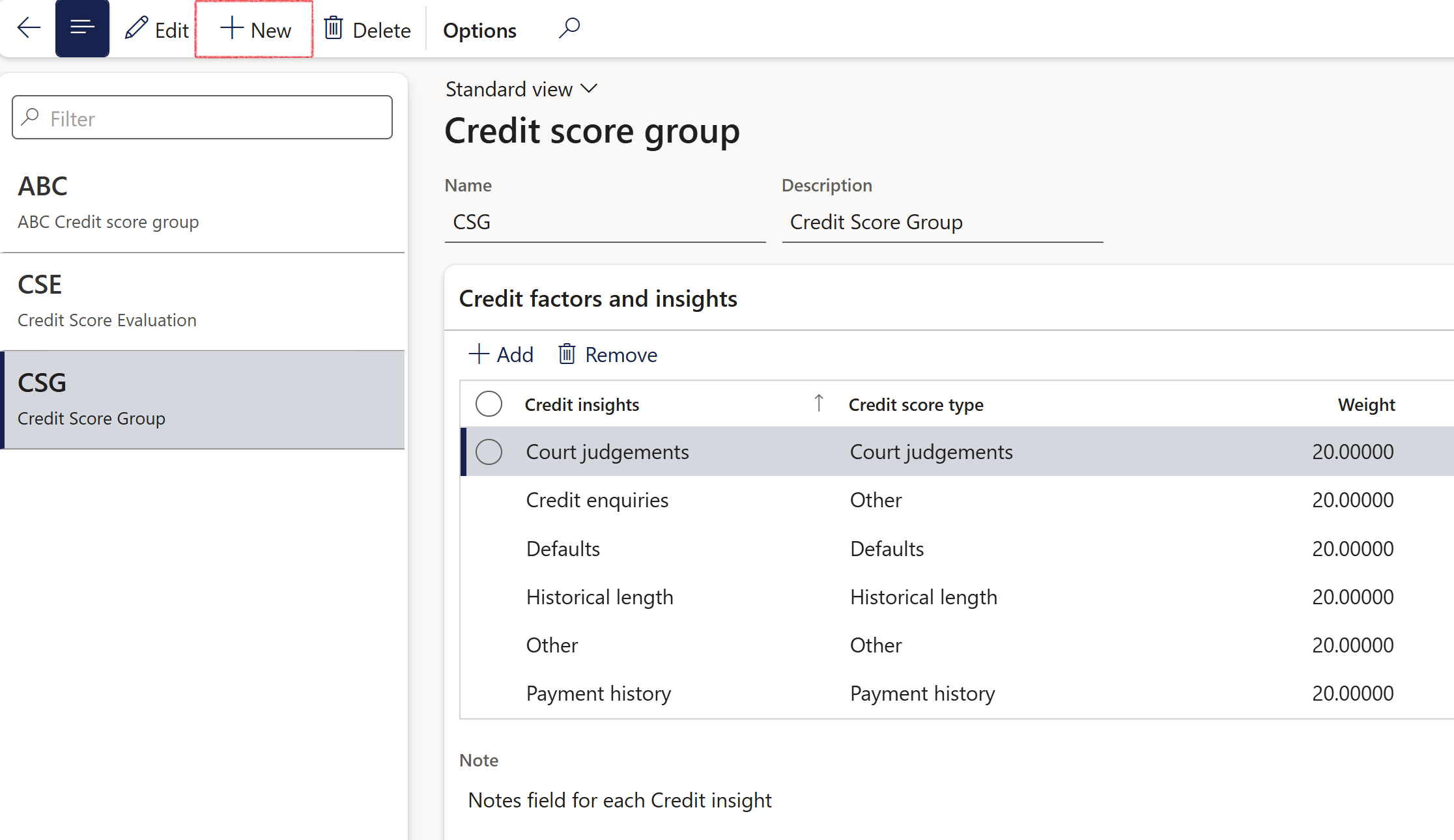The height and width of the screenshot is (840, 1454).
Task: Click the weight of Historical length
Action: pyautogui.click(x=1352, y=597)
